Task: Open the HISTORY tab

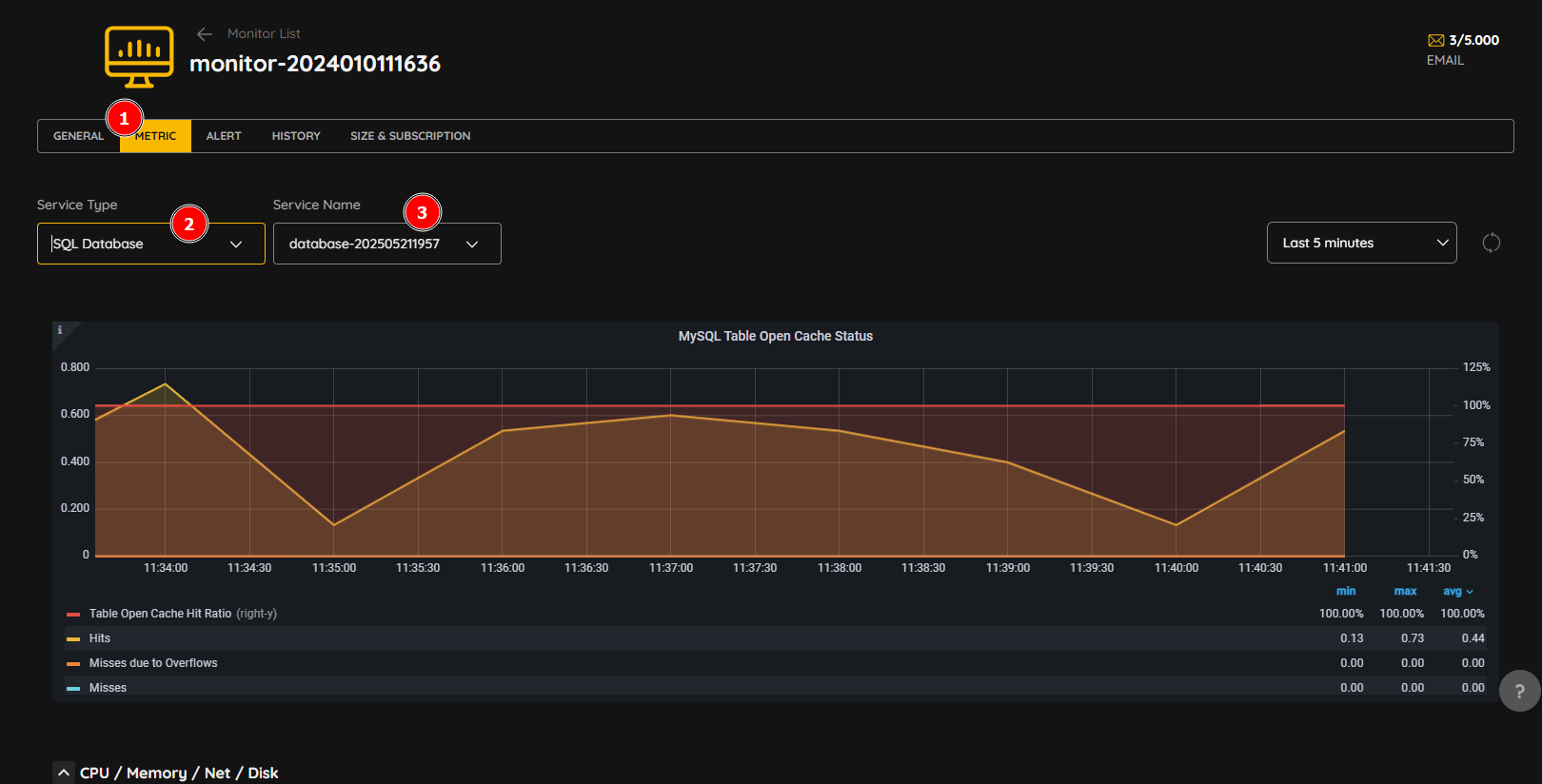Action: click(296, 136)
